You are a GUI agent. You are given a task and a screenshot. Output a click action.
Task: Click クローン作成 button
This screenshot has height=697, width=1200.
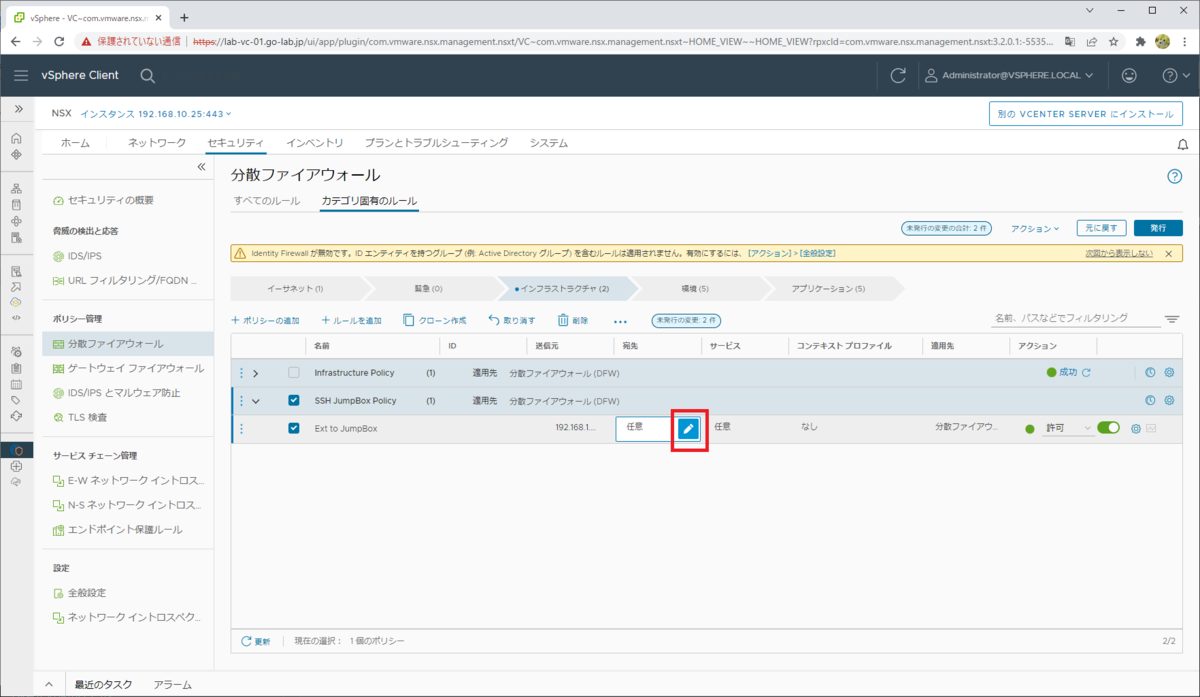(x=435, y=320)
